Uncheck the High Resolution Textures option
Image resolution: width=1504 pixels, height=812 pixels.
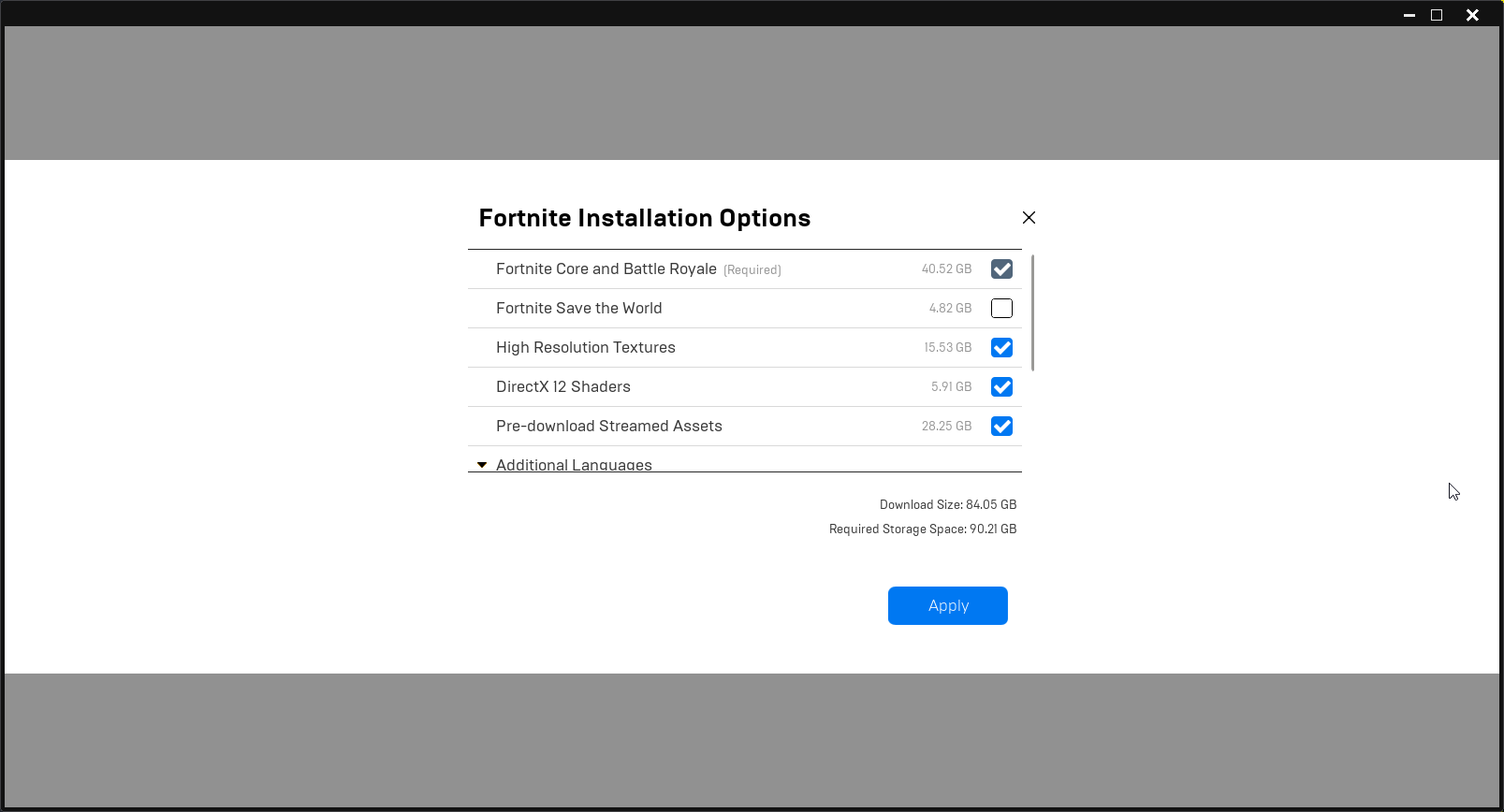click(x=1001, y=348)
